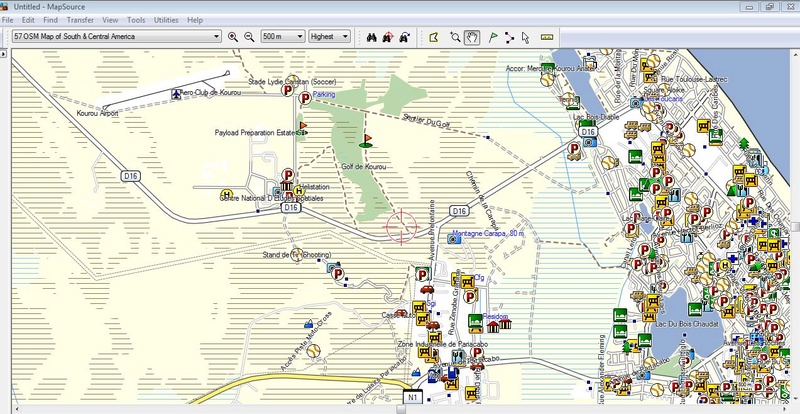Viewport: 800px width, 414px height.
Task: Click the N1 road shield marker
Action: (413, 396)
